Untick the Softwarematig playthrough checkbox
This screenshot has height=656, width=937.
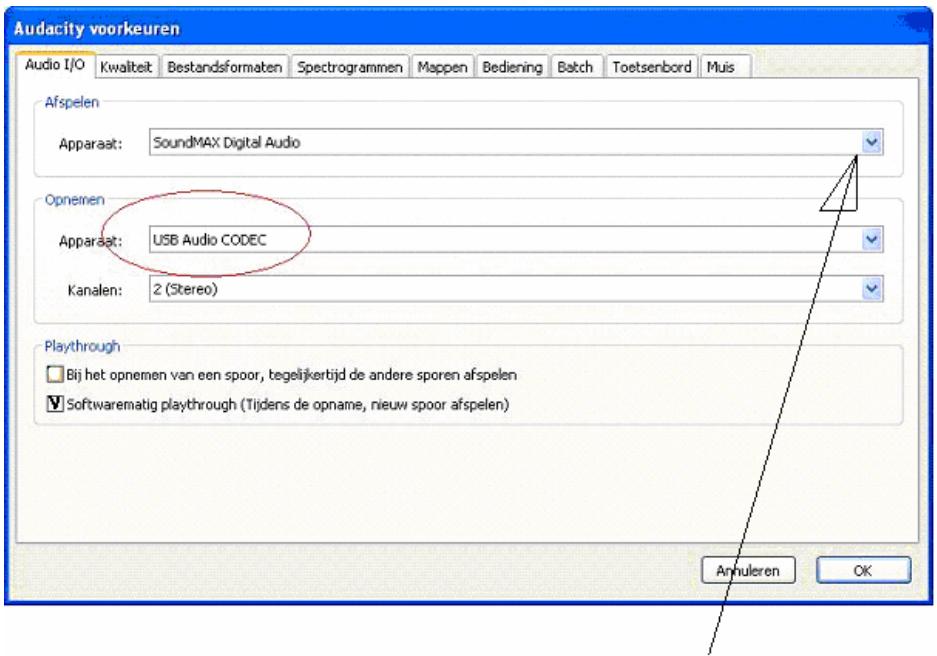coord(55,404)
